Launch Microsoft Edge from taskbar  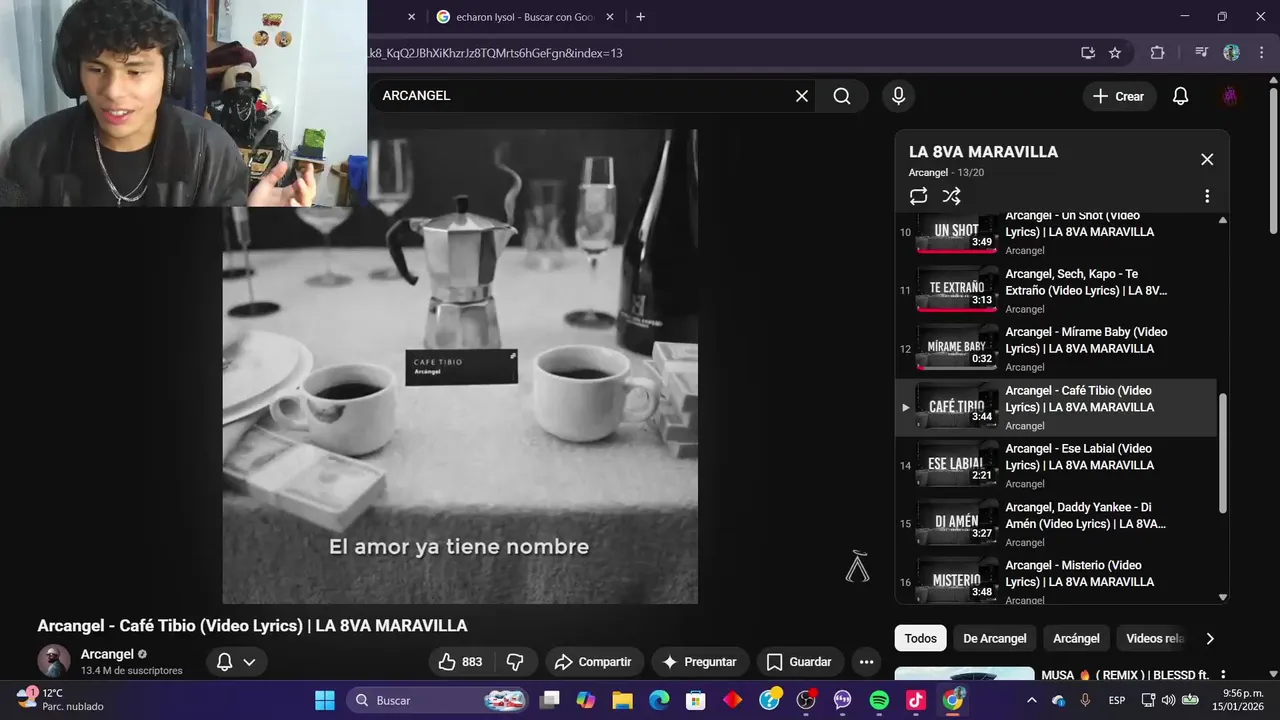click(659, 700)
